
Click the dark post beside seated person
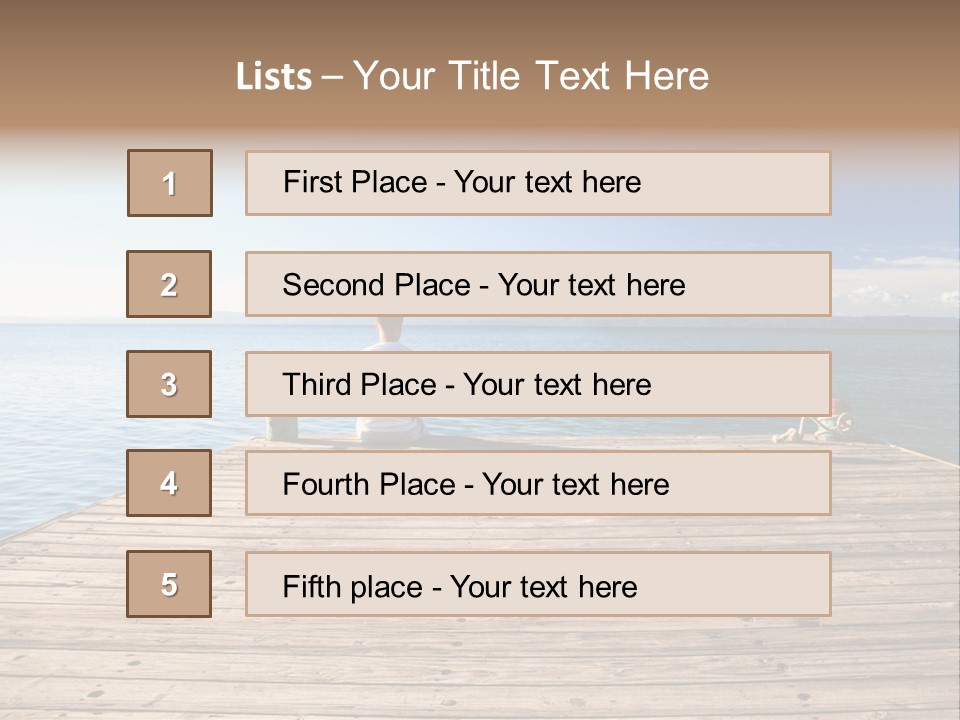pyautogui.click(x=283, y=428)
